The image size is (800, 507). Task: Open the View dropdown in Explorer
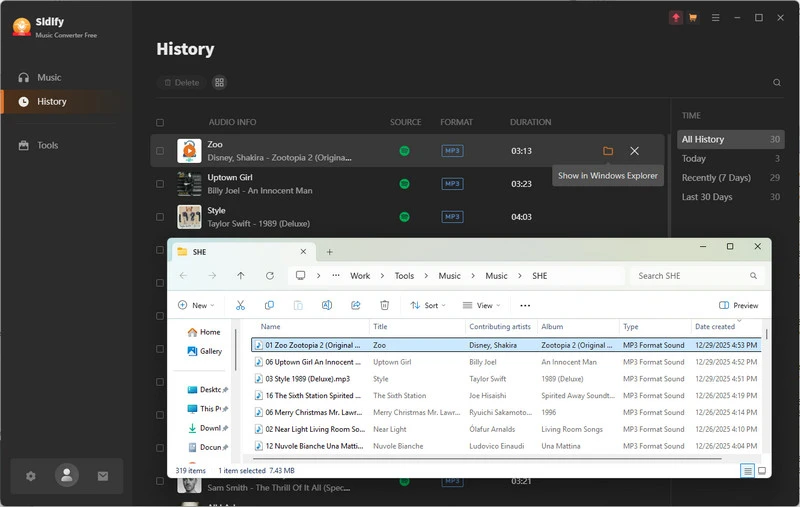coord(481,305)
